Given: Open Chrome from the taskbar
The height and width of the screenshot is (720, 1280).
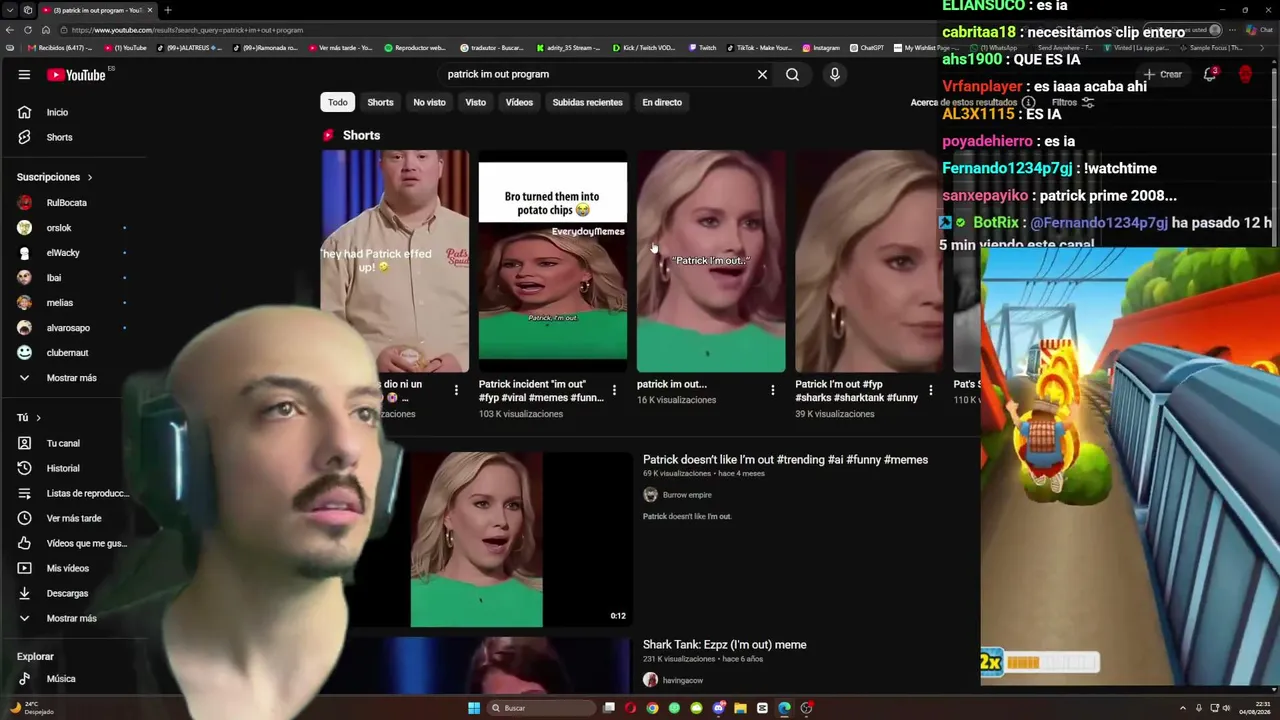Looking at the screenshot, I should coord(652,708).
